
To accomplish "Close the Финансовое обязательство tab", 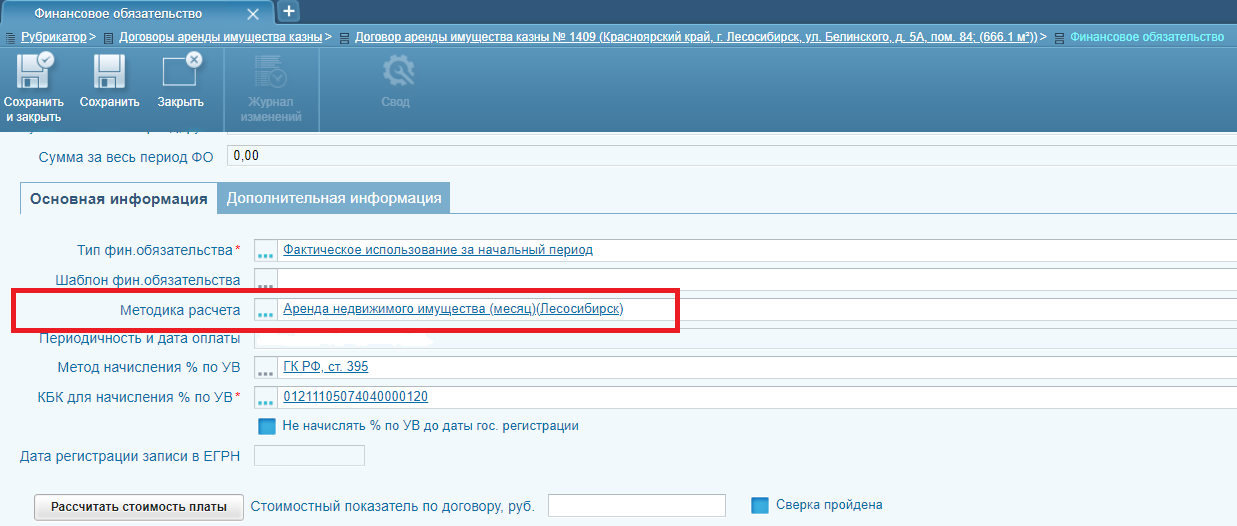I will pos(253,14).
